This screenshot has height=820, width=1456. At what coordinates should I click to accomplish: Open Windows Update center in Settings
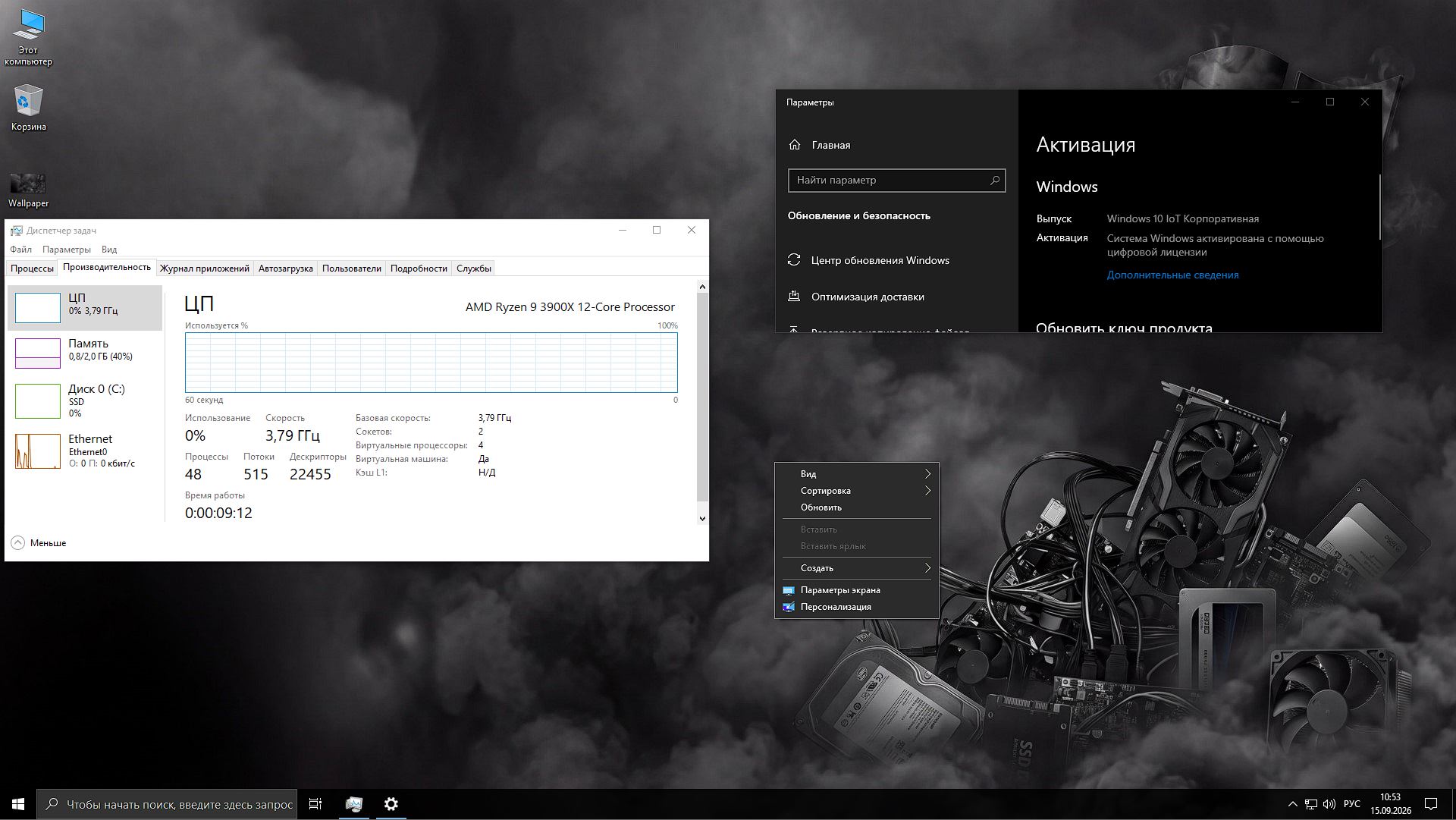coord(880,260)
